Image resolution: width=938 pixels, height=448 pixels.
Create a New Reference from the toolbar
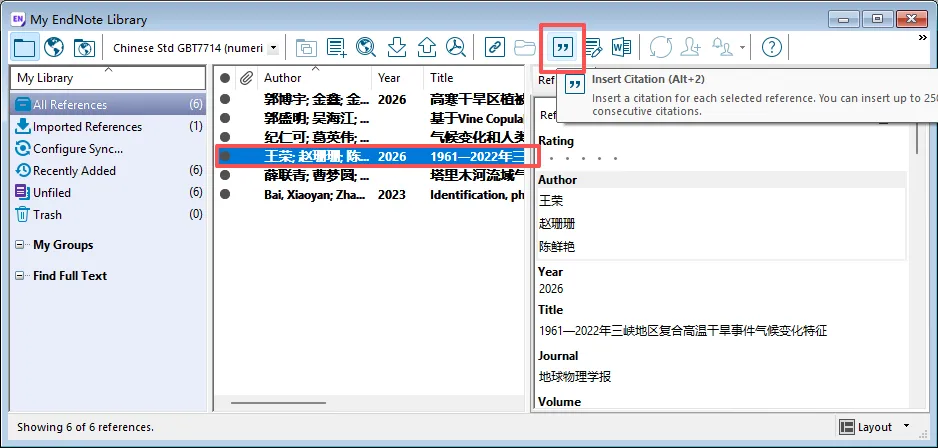point(336,47)
